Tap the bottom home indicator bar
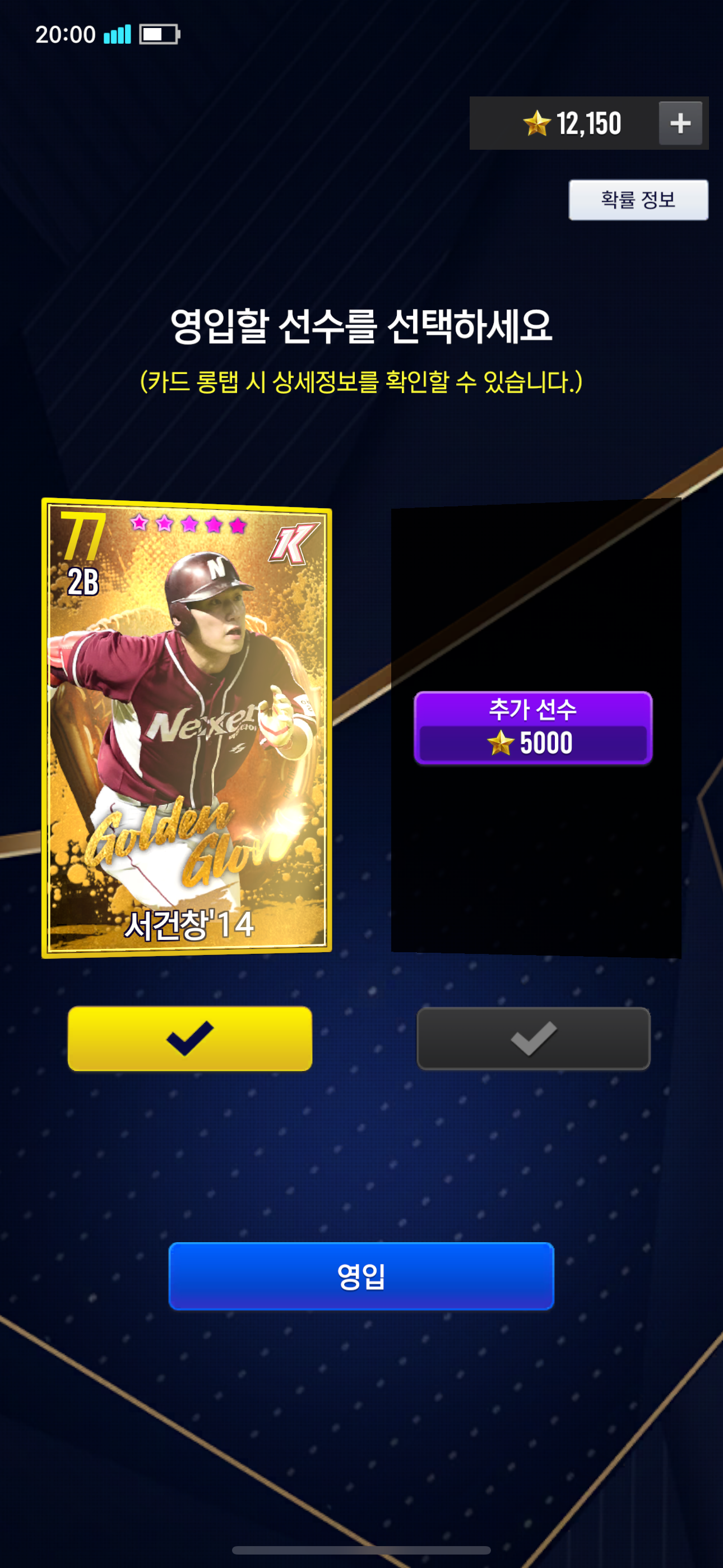The height and width of the screenshot is (1568, 723). click(x=361, y=1549)
